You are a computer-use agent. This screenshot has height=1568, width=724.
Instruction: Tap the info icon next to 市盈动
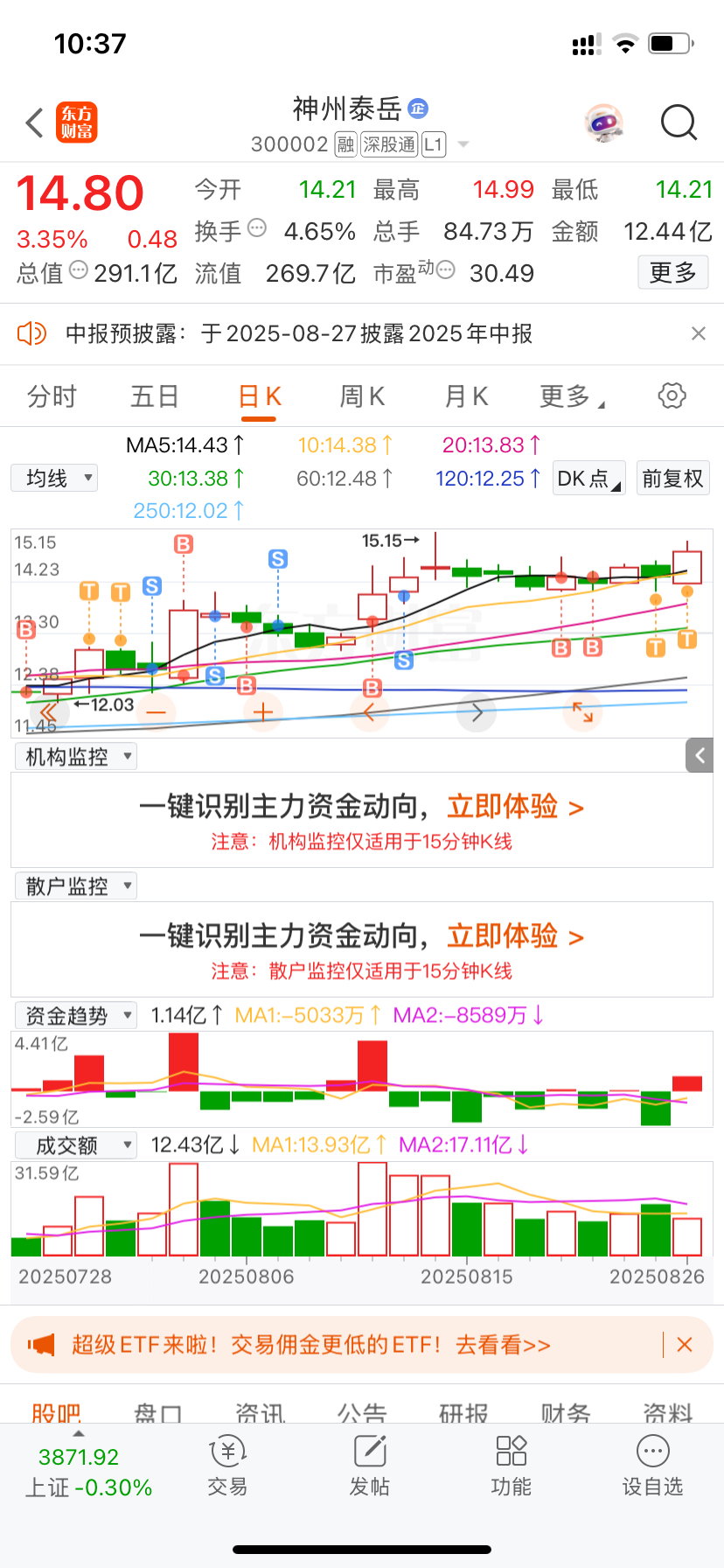pos(446,270)
